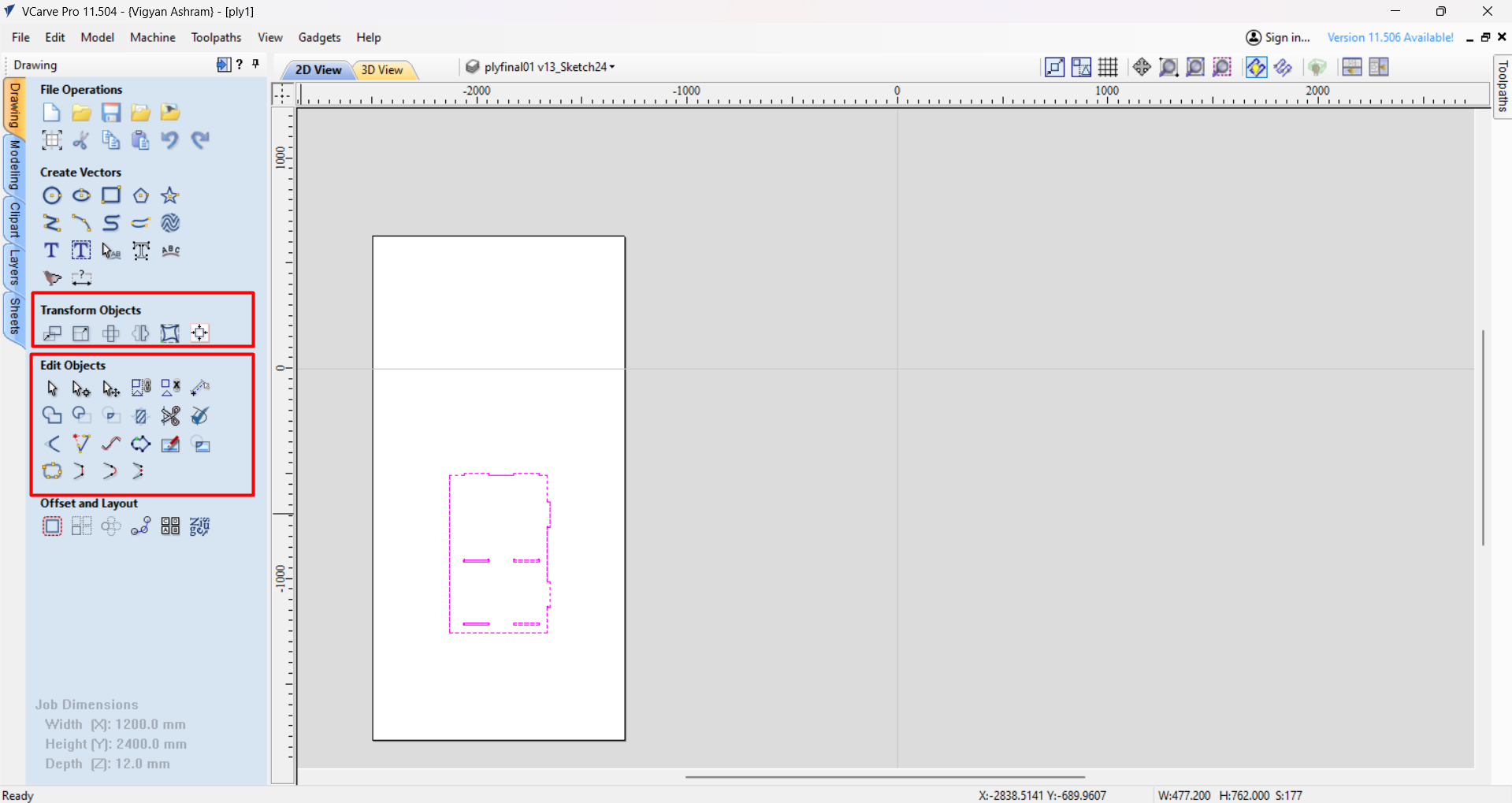This screenshot has height=803, width=1512.
Task: Toggle Smart Snapping guides
Action: [x=1081, y=67]
